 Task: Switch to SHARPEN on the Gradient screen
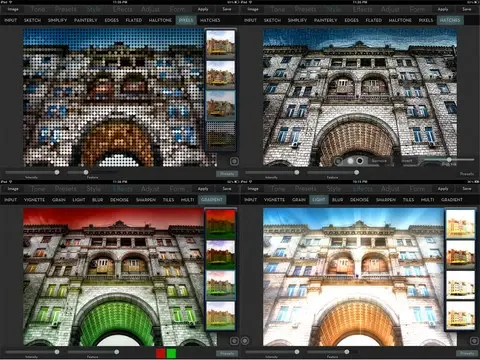[146, 200]
